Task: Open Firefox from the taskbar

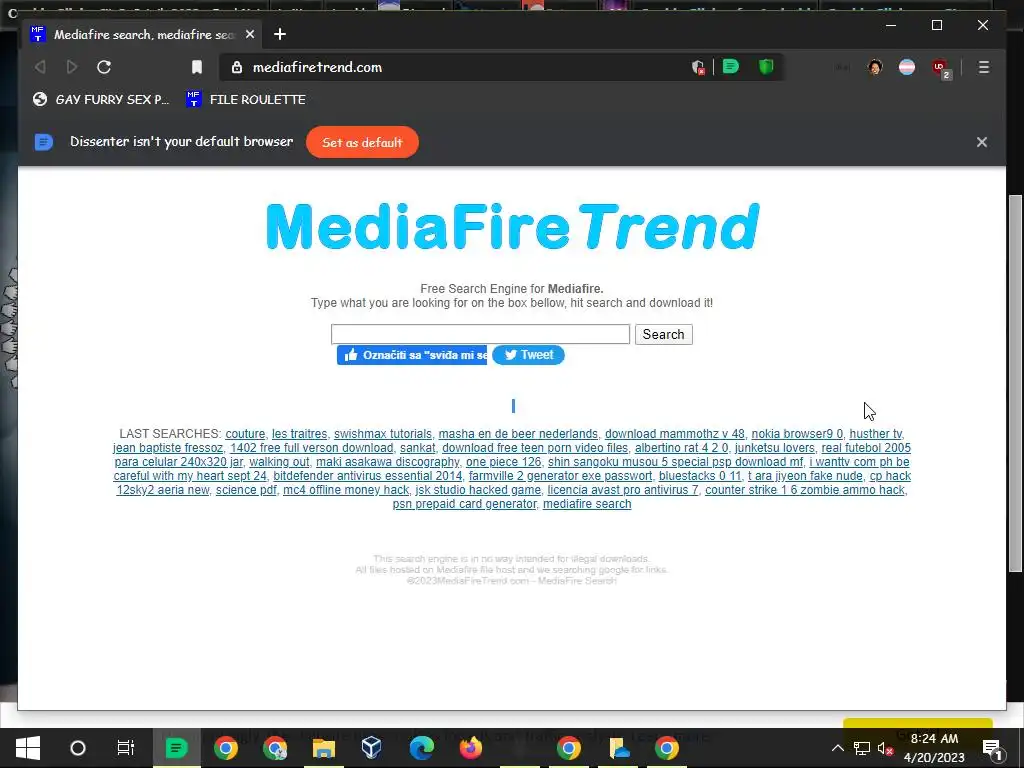Action: click(x=470, y=748)
